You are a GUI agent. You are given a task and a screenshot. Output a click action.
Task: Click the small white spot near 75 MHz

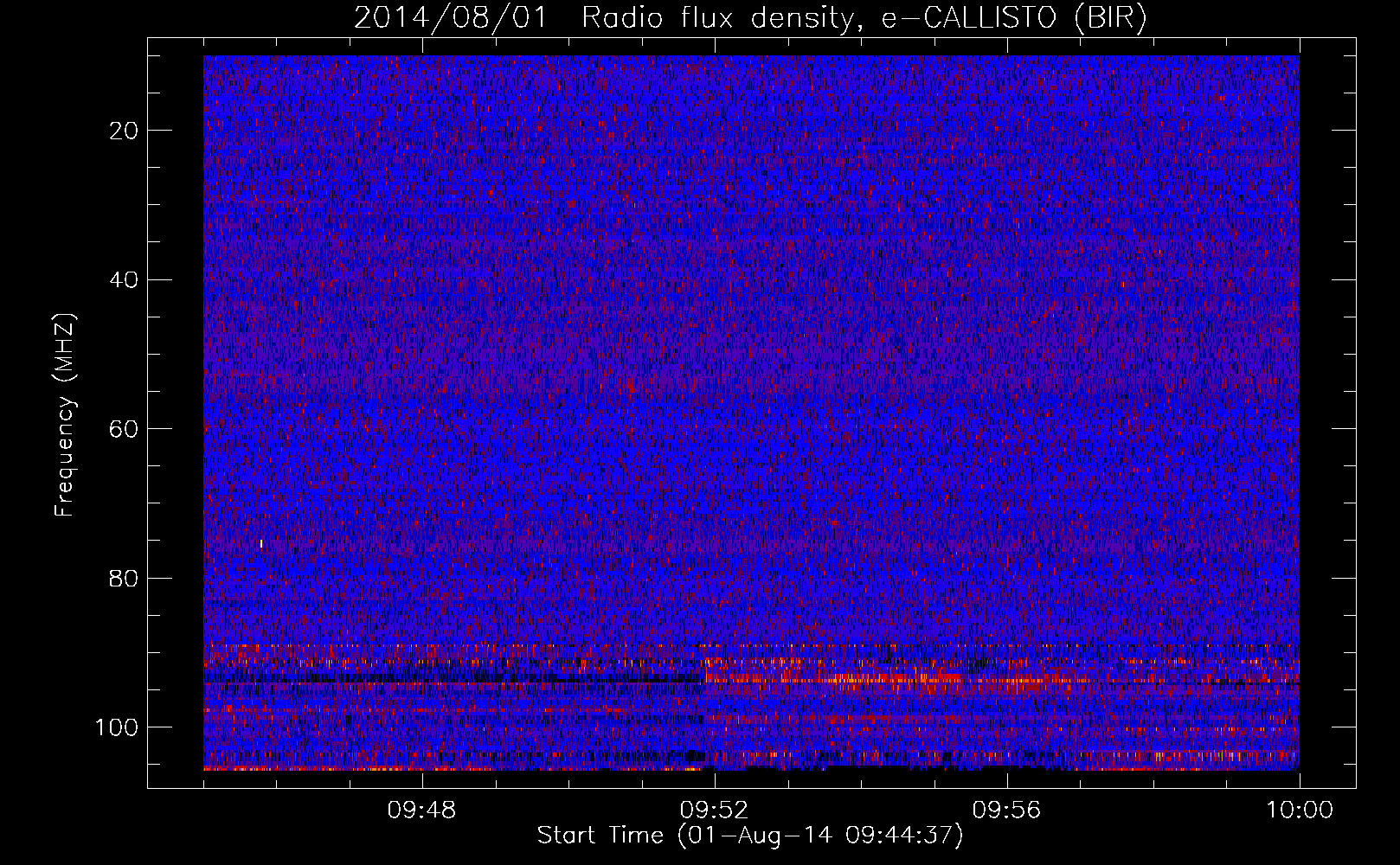pos(260,543)
